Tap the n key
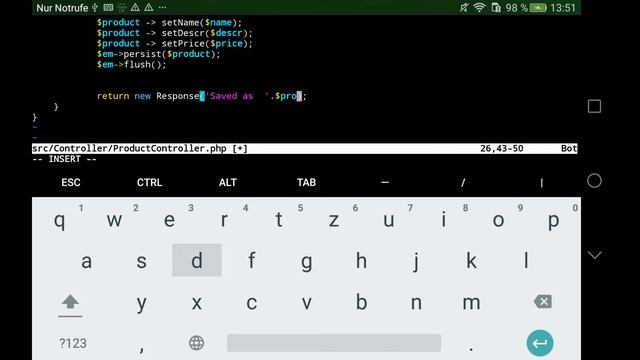Viewport: 640px width, 360px height. point(416,302)
